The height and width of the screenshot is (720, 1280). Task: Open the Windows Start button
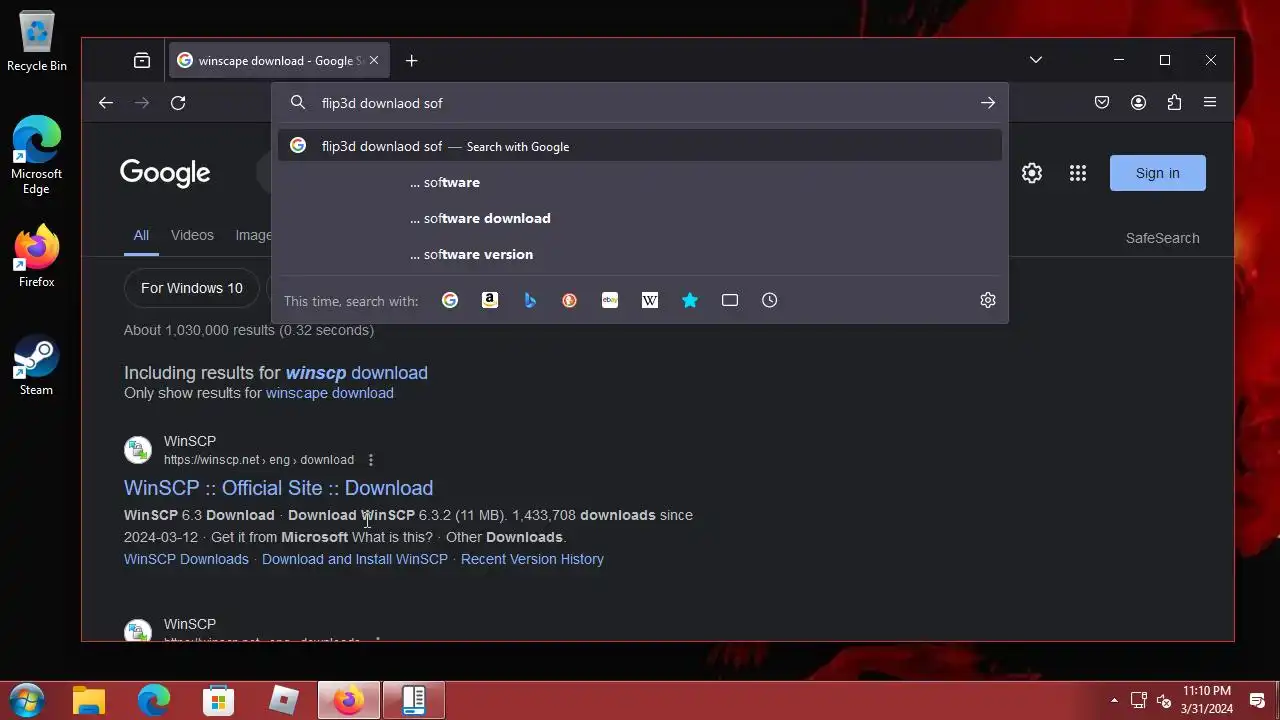click(26, 700)
